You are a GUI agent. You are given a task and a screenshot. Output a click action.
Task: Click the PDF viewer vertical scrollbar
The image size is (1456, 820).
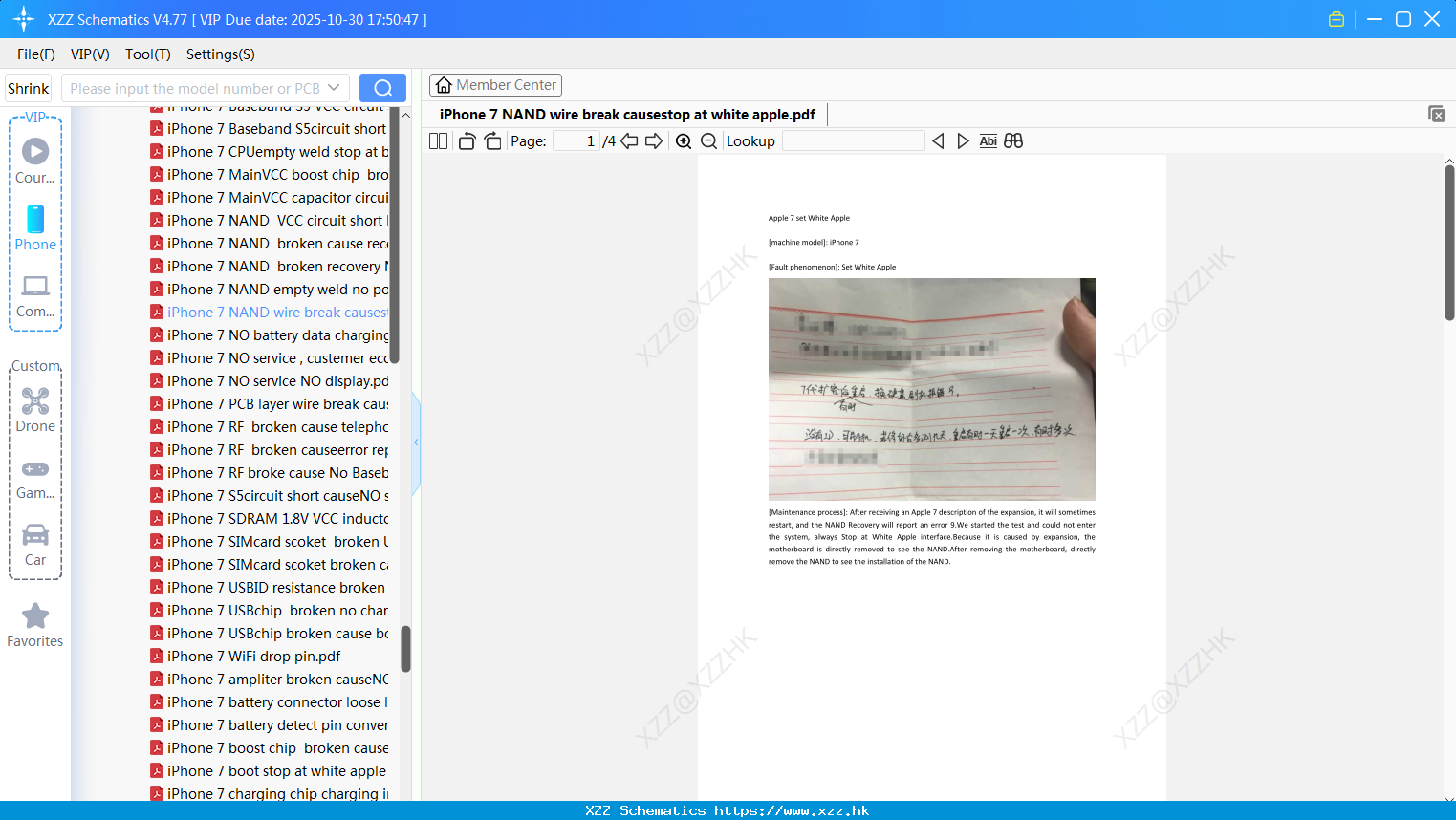1449,244
